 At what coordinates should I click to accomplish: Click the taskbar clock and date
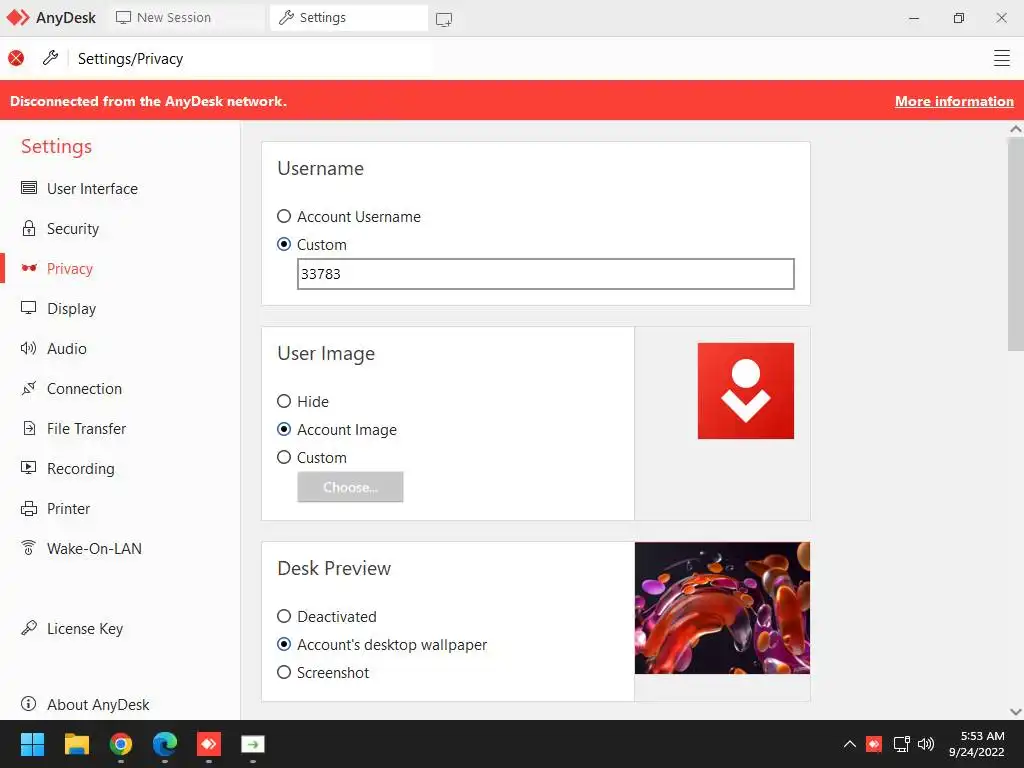977,744
